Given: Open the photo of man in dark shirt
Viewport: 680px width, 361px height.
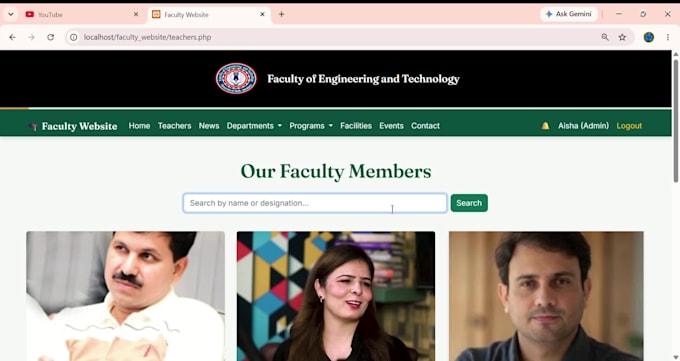Looking at the screenshot, I should point(546,296).
